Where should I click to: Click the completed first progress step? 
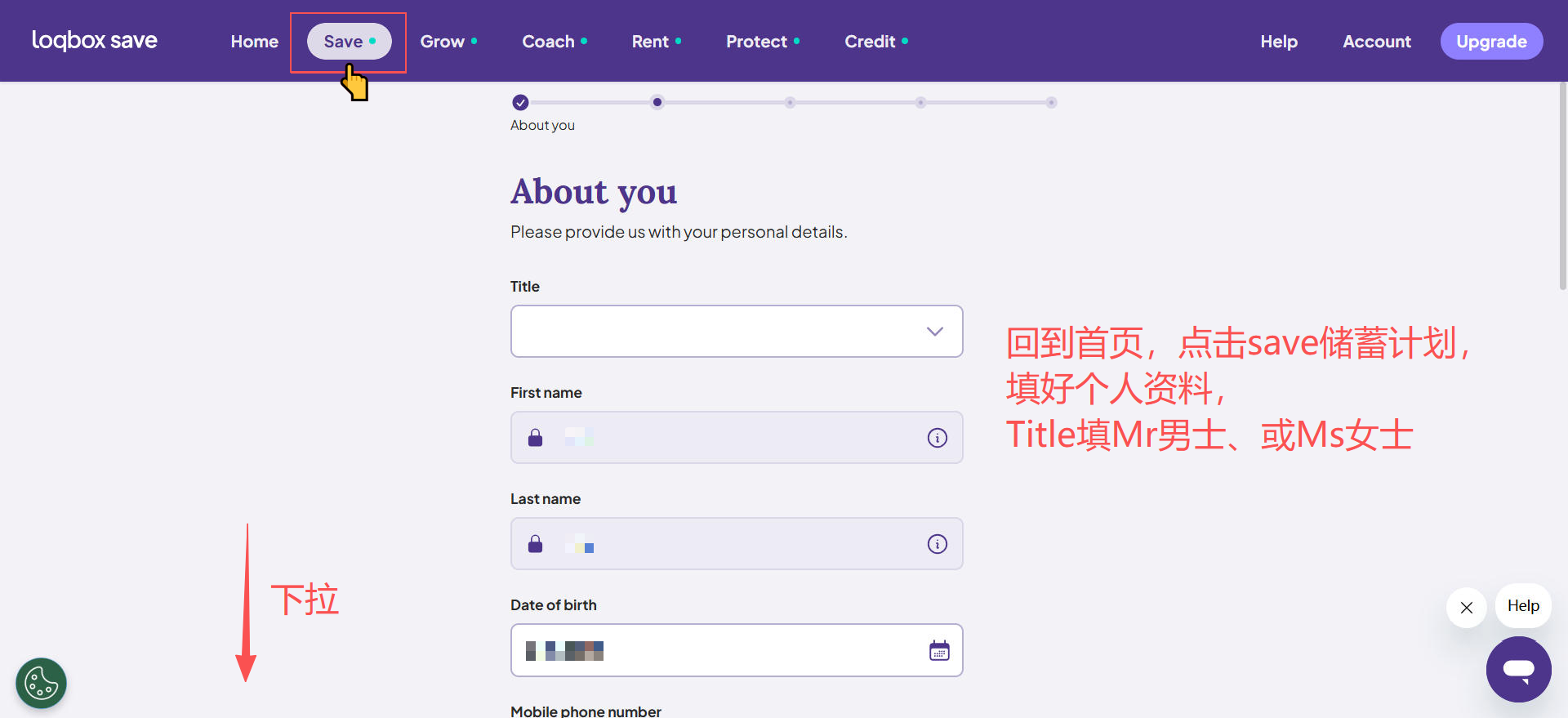coord(520,103)
